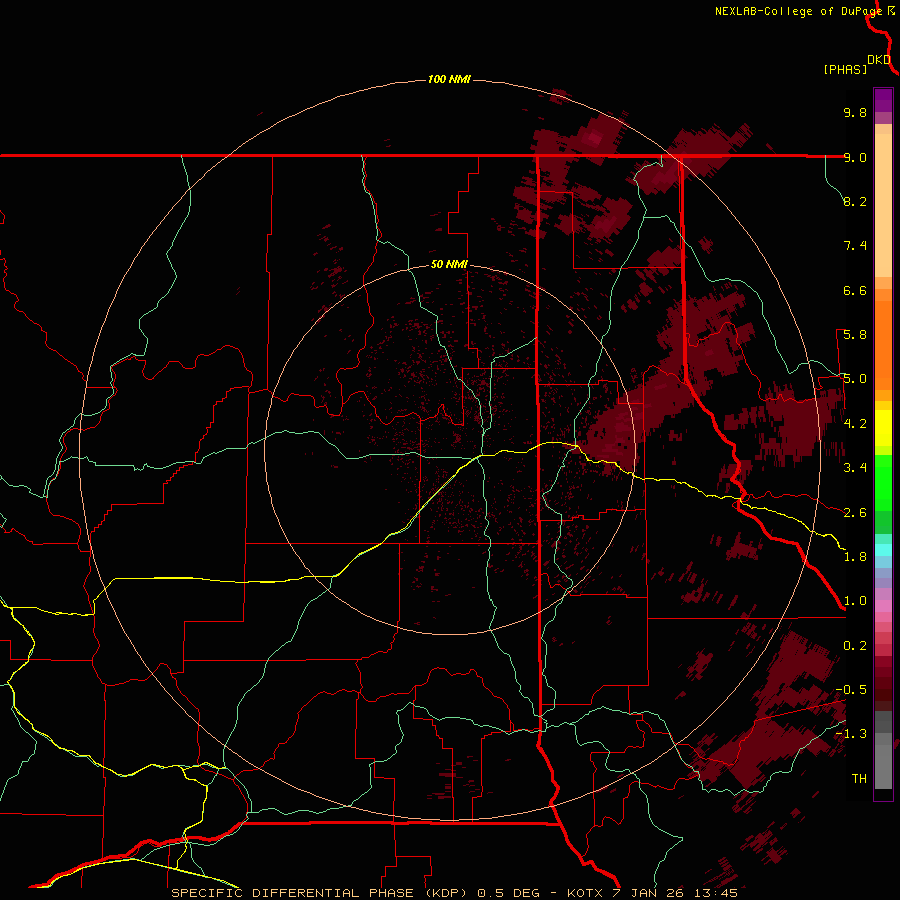Screen dimensions: 900x900
Task: Click the 100 NMI range ring label
Action: [449, 79]
